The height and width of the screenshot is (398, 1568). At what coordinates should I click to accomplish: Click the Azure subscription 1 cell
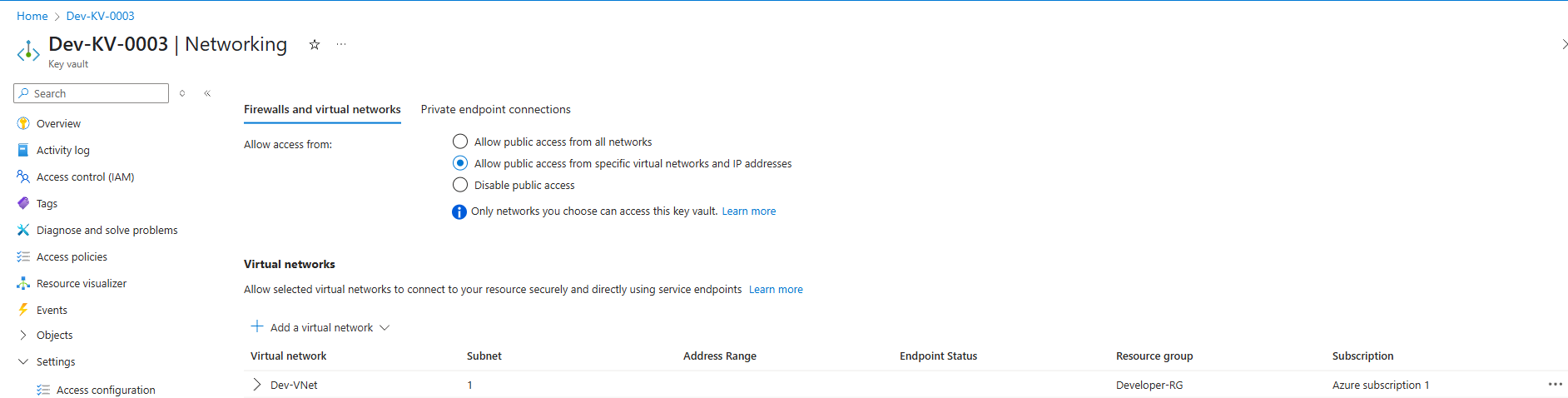pos(1381,385)
